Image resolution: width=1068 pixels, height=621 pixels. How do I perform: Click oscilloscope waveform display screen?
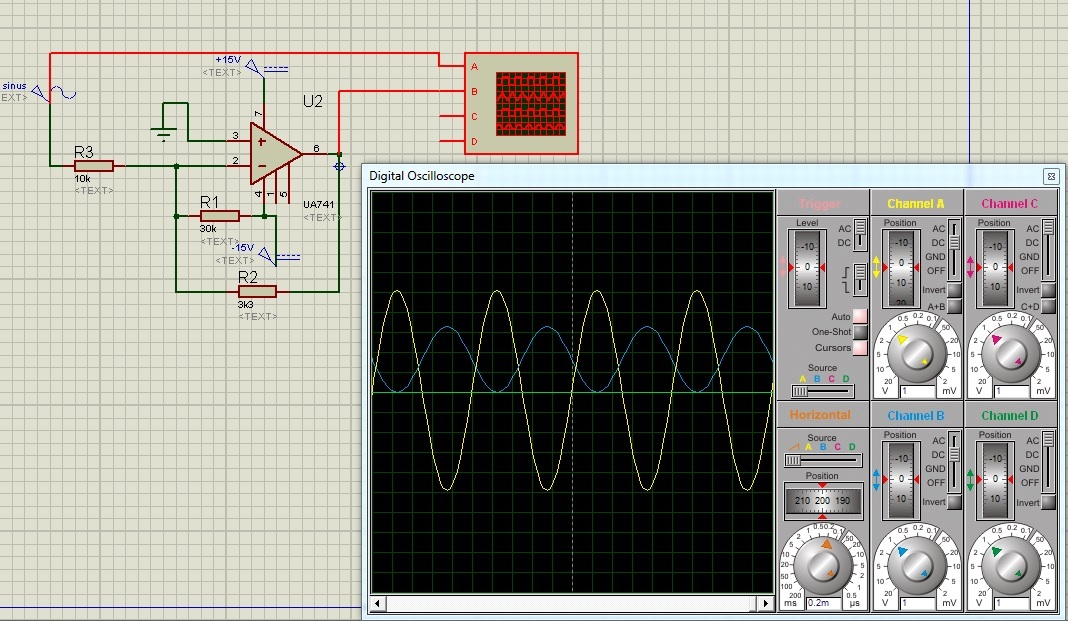pyautogui.click(x=572, y=392)
